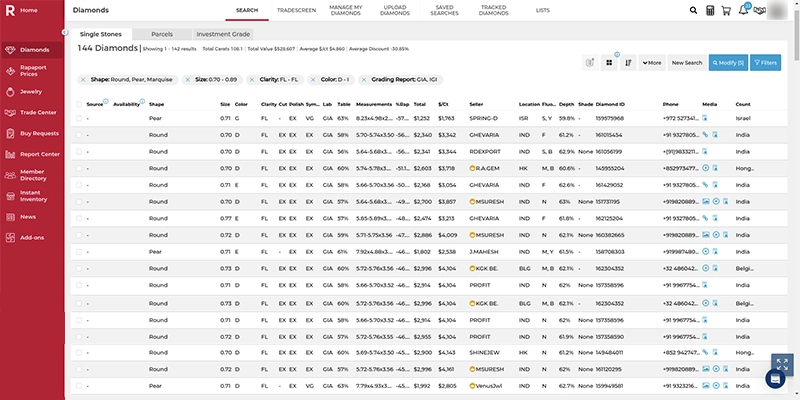
Task: Sort by the $/Ct column header
Action: [x=443, y=104]
